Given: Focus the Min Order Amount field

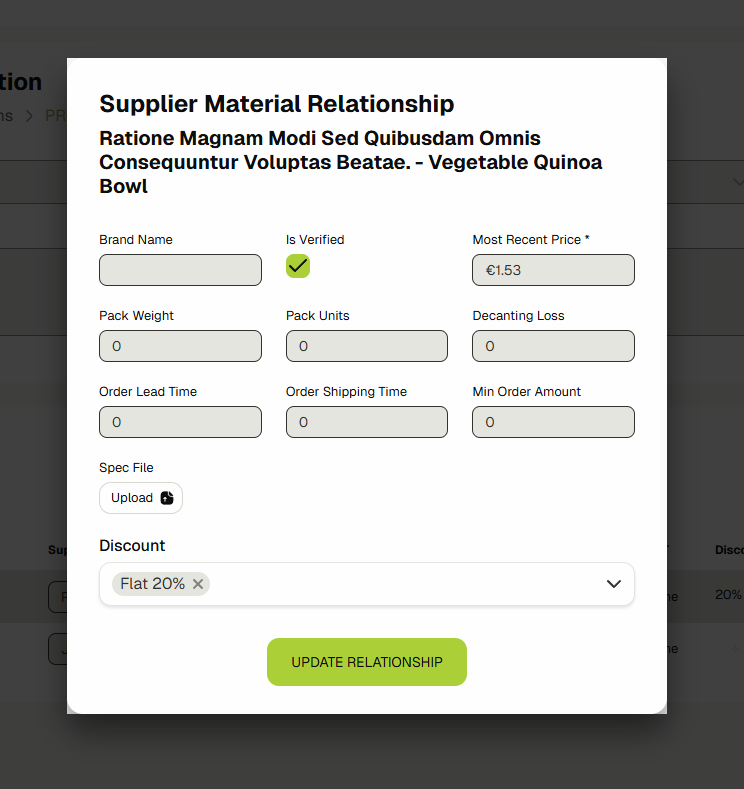Looking at the screenshot, I should pos(553,422).
